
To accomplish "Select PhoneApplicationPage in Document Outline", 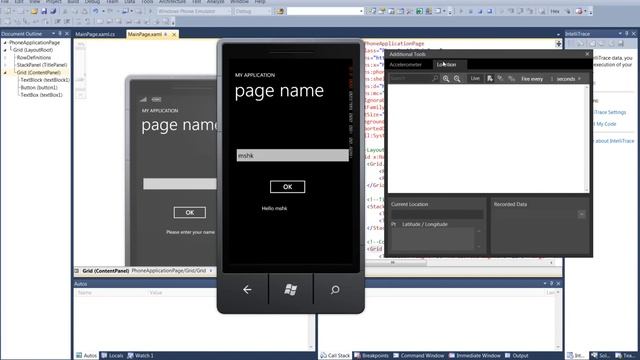I will 34,42.
